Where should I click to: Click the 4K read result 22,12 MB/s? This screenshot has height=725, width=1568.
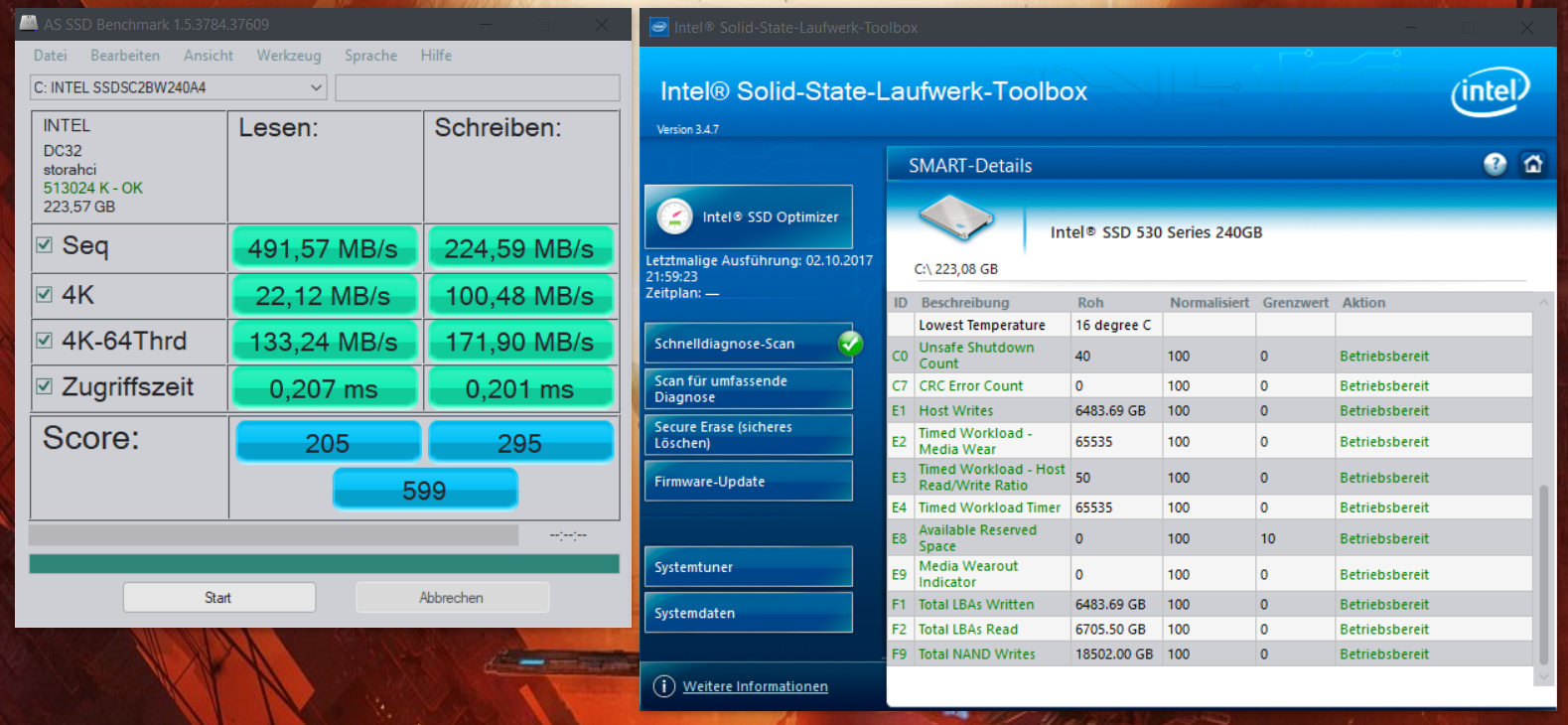click(324, 296)
